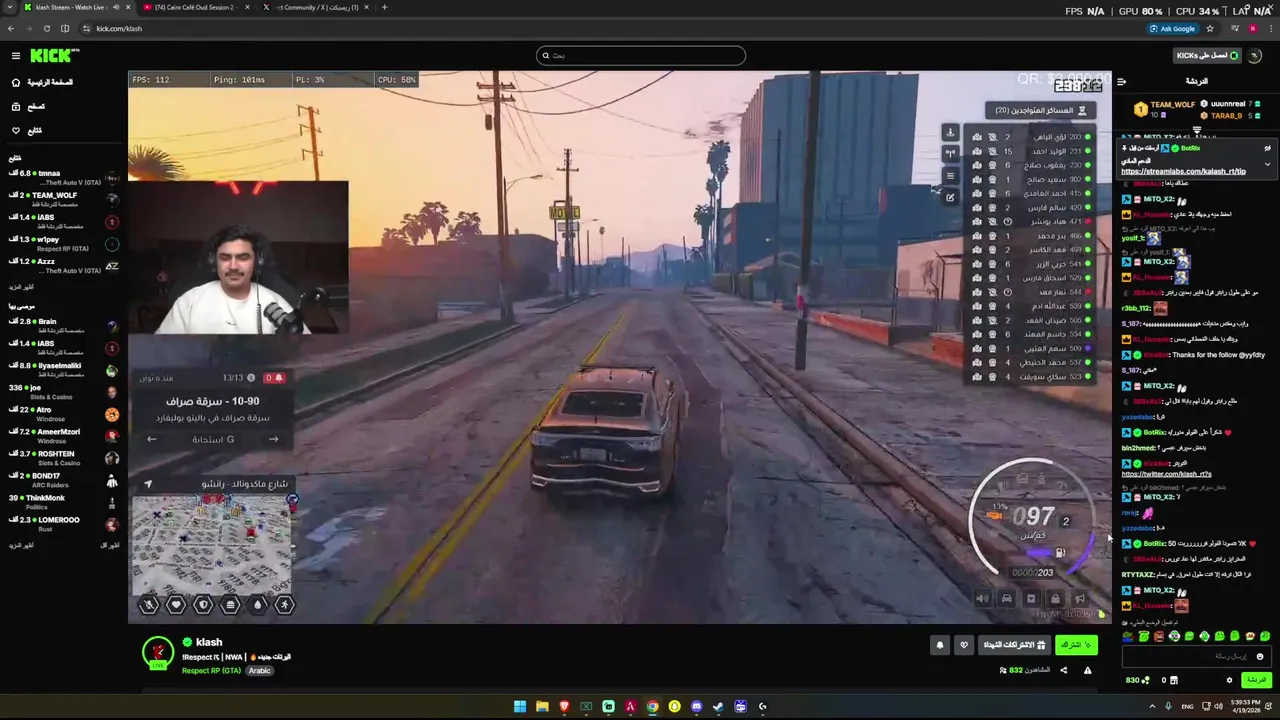Expand Show more under recommended channels
The image size is (1280, 720).
coord(20,545)
